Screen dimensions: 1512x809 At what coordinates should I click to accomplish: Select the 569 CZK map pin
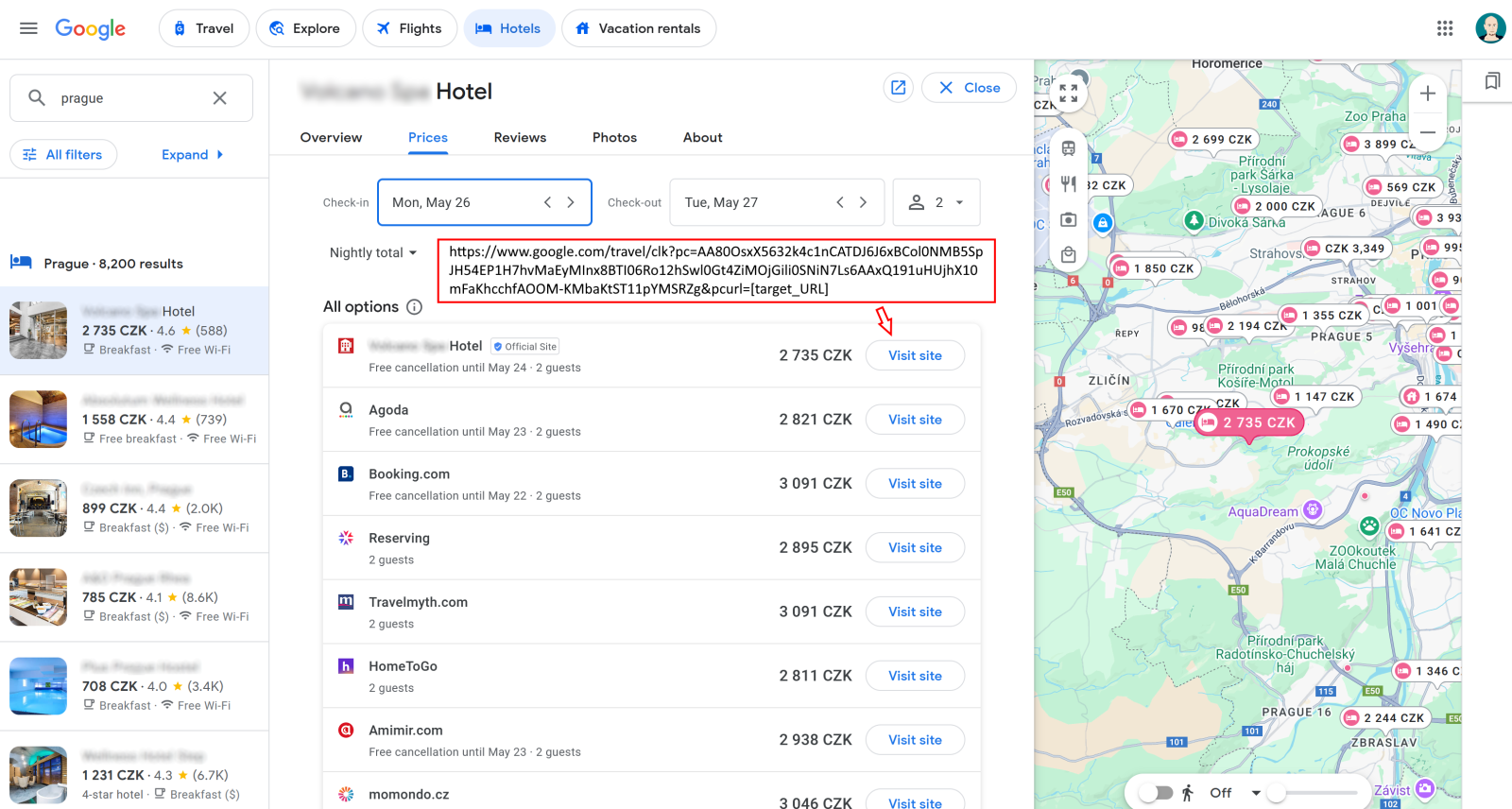click(1402, 187)
